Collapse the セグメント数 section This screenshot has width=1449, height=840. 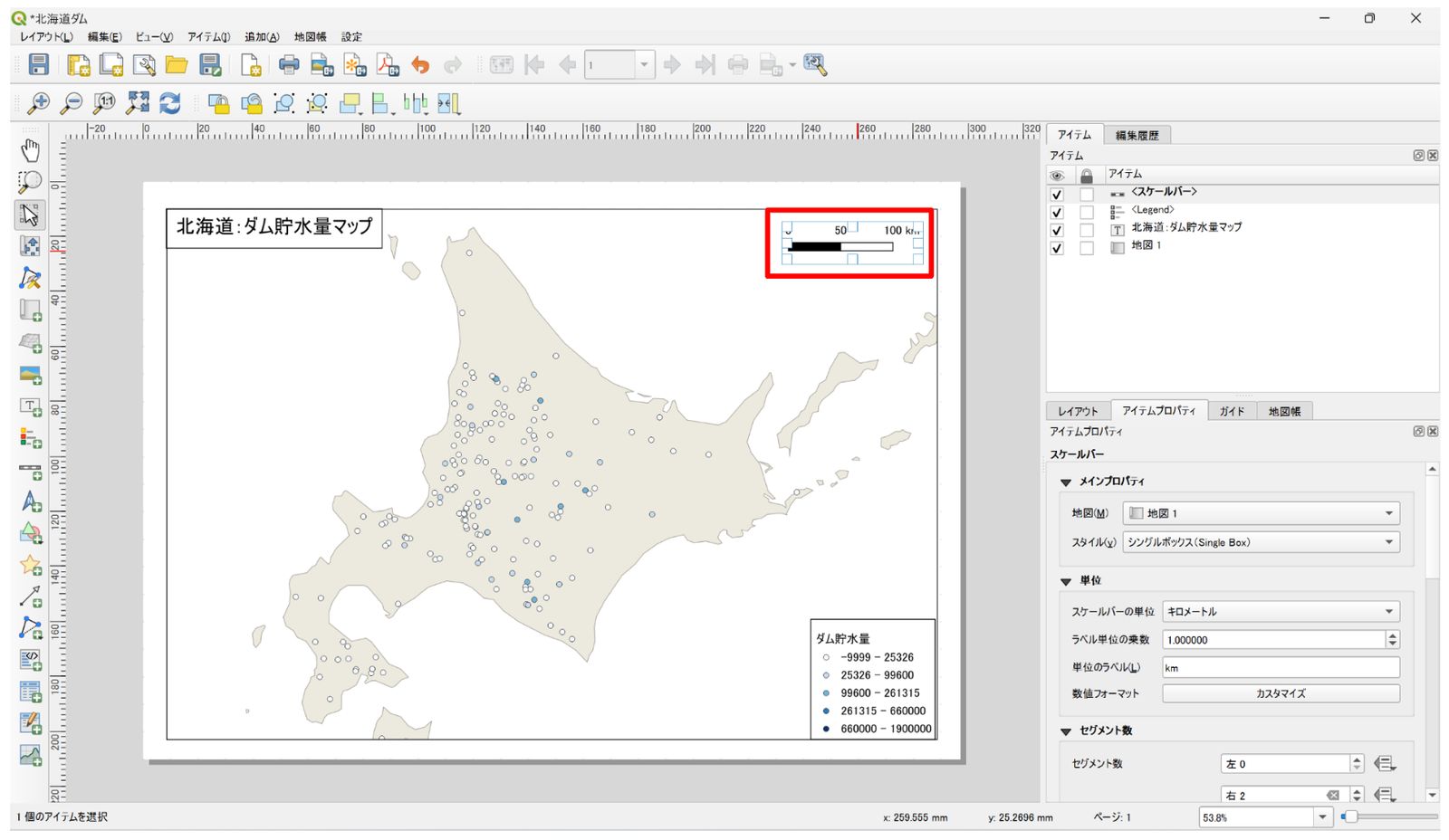[x=1066, y=731]
